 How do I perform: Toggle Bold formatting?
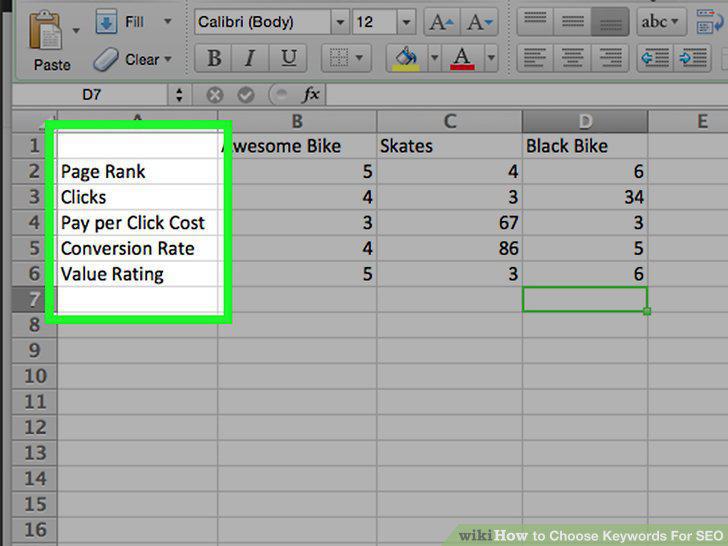click(x=214, y=58)
